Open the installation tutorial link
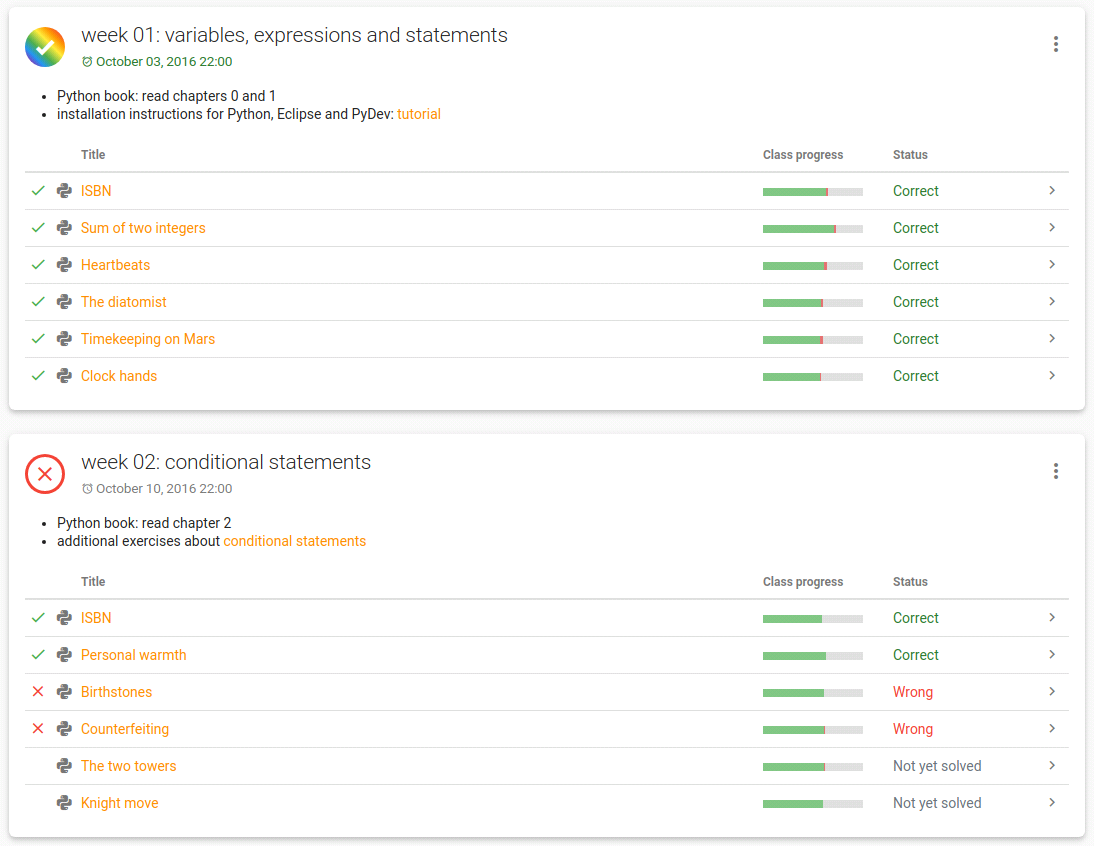Viewport: 1094px width, 846px height. tap(419, 114)
